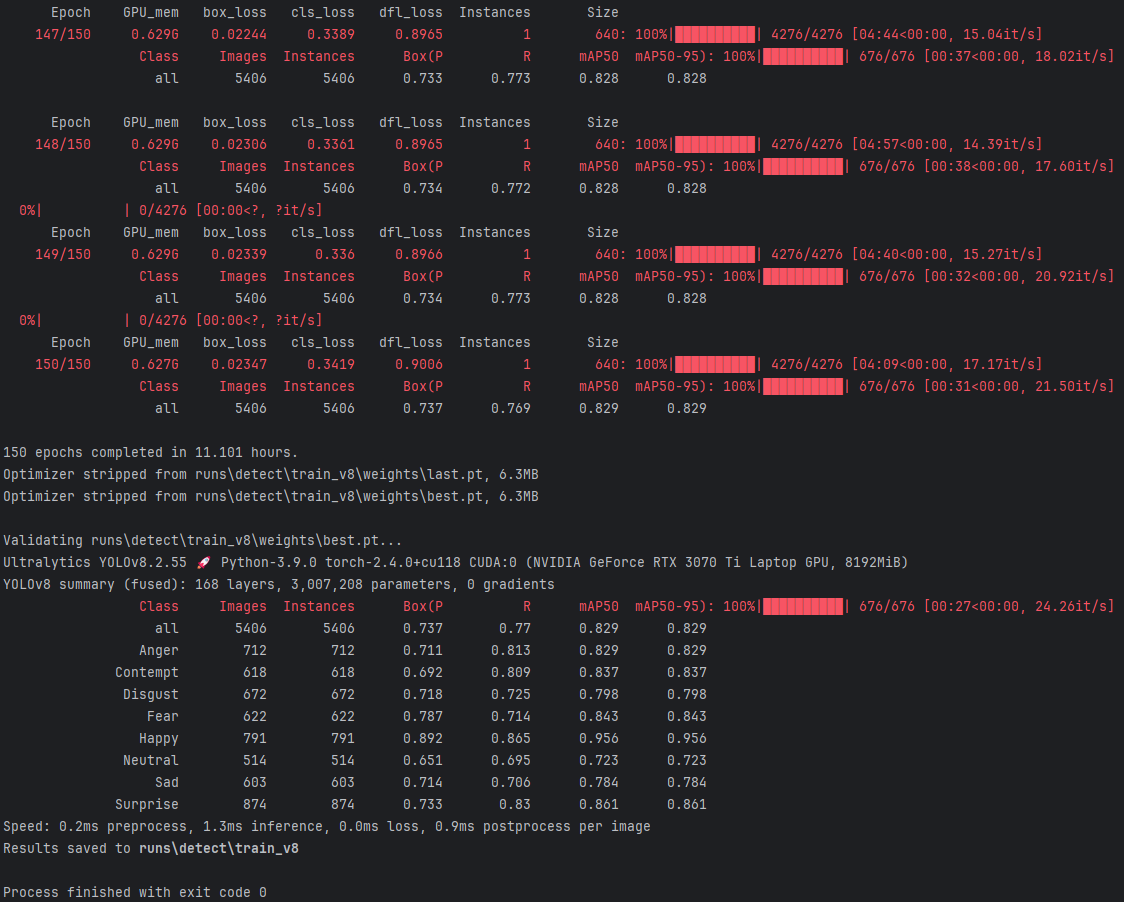Select Neutral precision value 0.651

(423, 761)
